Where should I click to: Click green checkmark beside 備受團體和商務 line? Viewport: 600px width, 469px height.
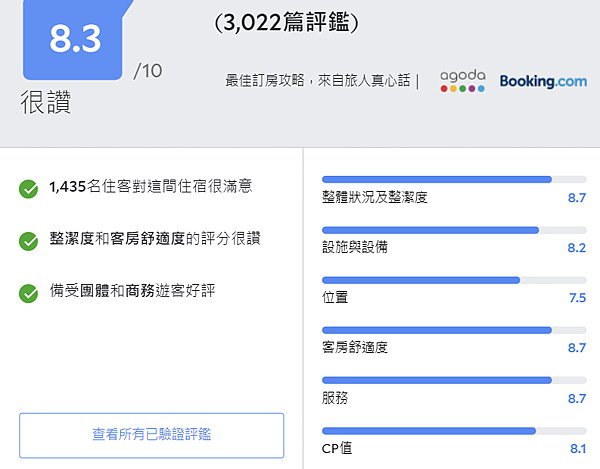(29, 293)
